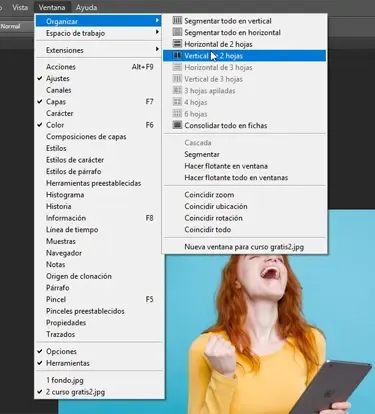
Task: Expand the Organizar submenu arrow
Action: click(157, 21)
